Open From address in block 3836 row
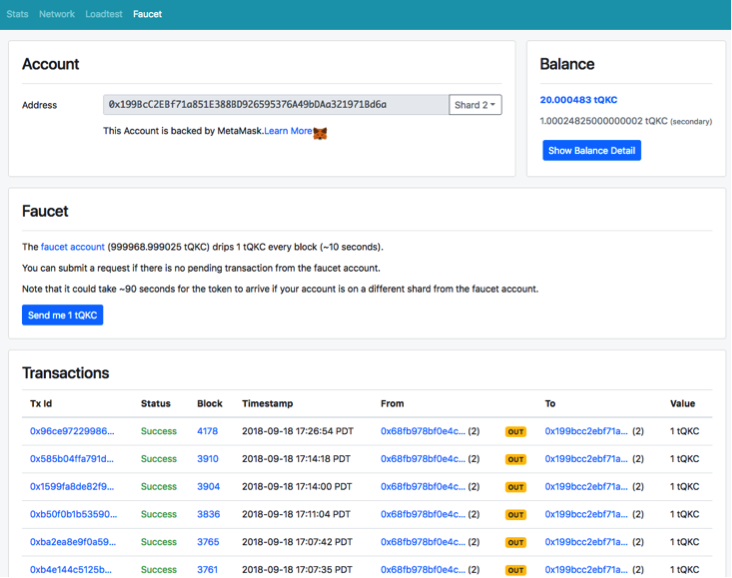Image resolution: width=732 pixels, height=578 pixels. [423, 514]
